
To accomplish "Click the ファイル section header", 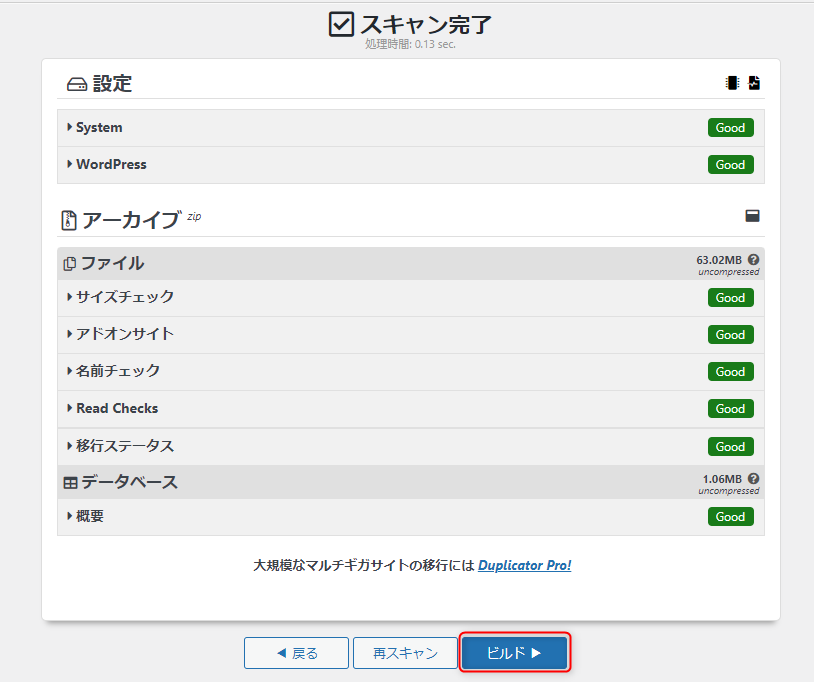I will point(410,264).
